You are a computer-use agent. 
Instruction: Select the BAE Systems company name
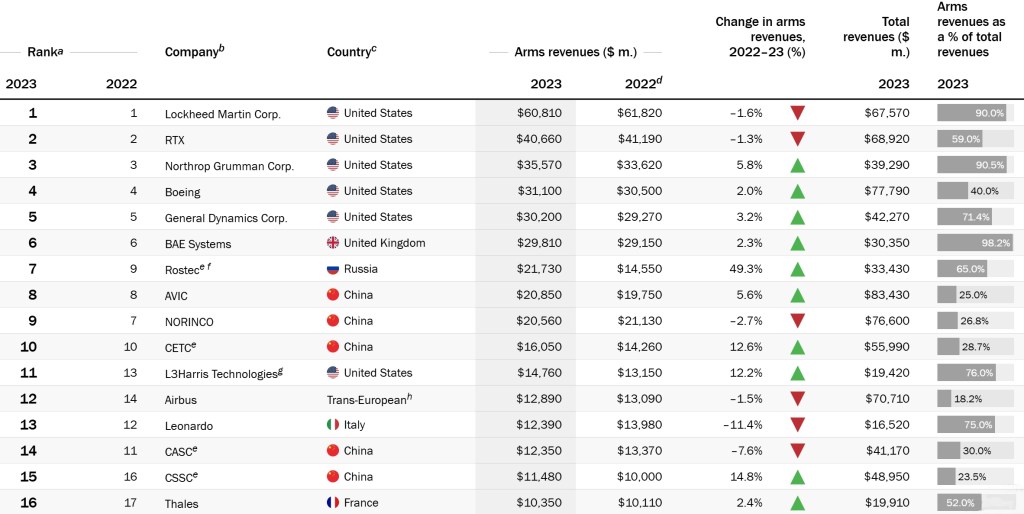tap(198, 244)
